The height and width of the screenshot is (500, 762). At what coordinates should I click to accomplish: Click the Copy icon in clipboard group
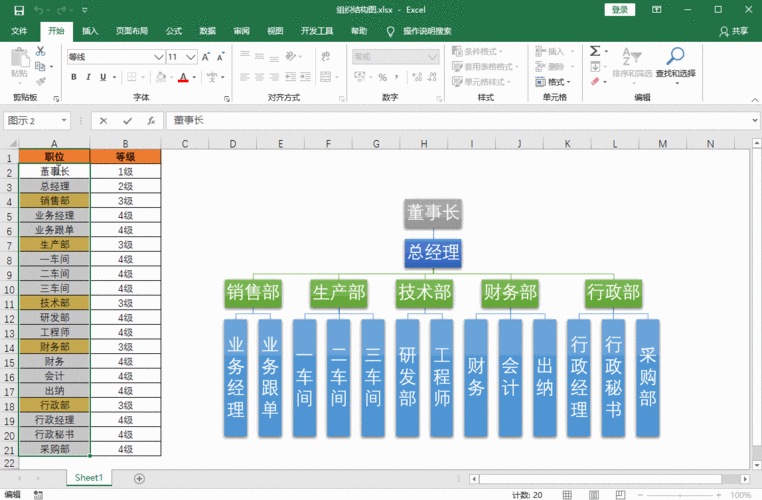[x=40, y=66]
